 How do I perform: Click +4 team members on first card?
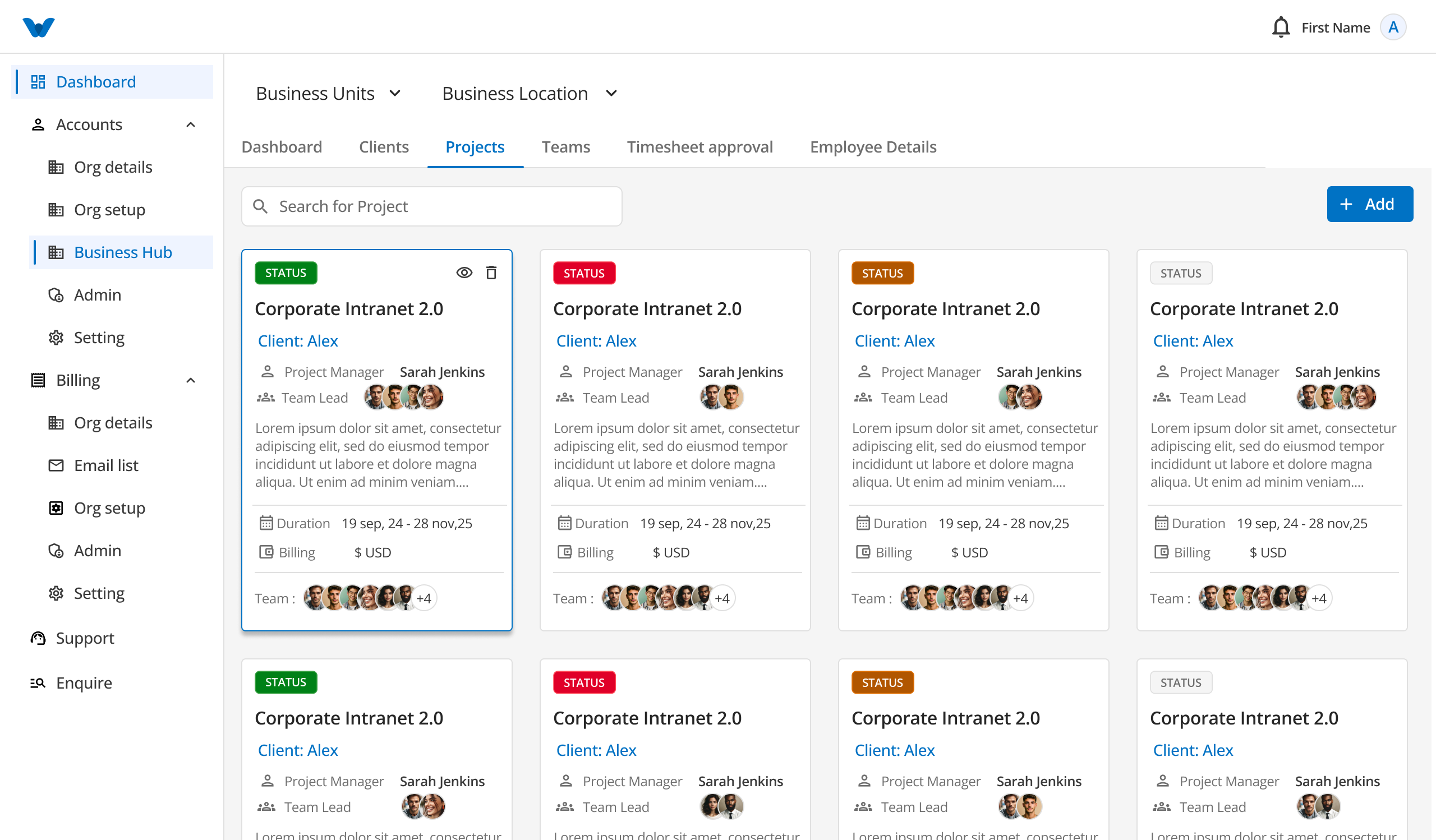(424, 598)
